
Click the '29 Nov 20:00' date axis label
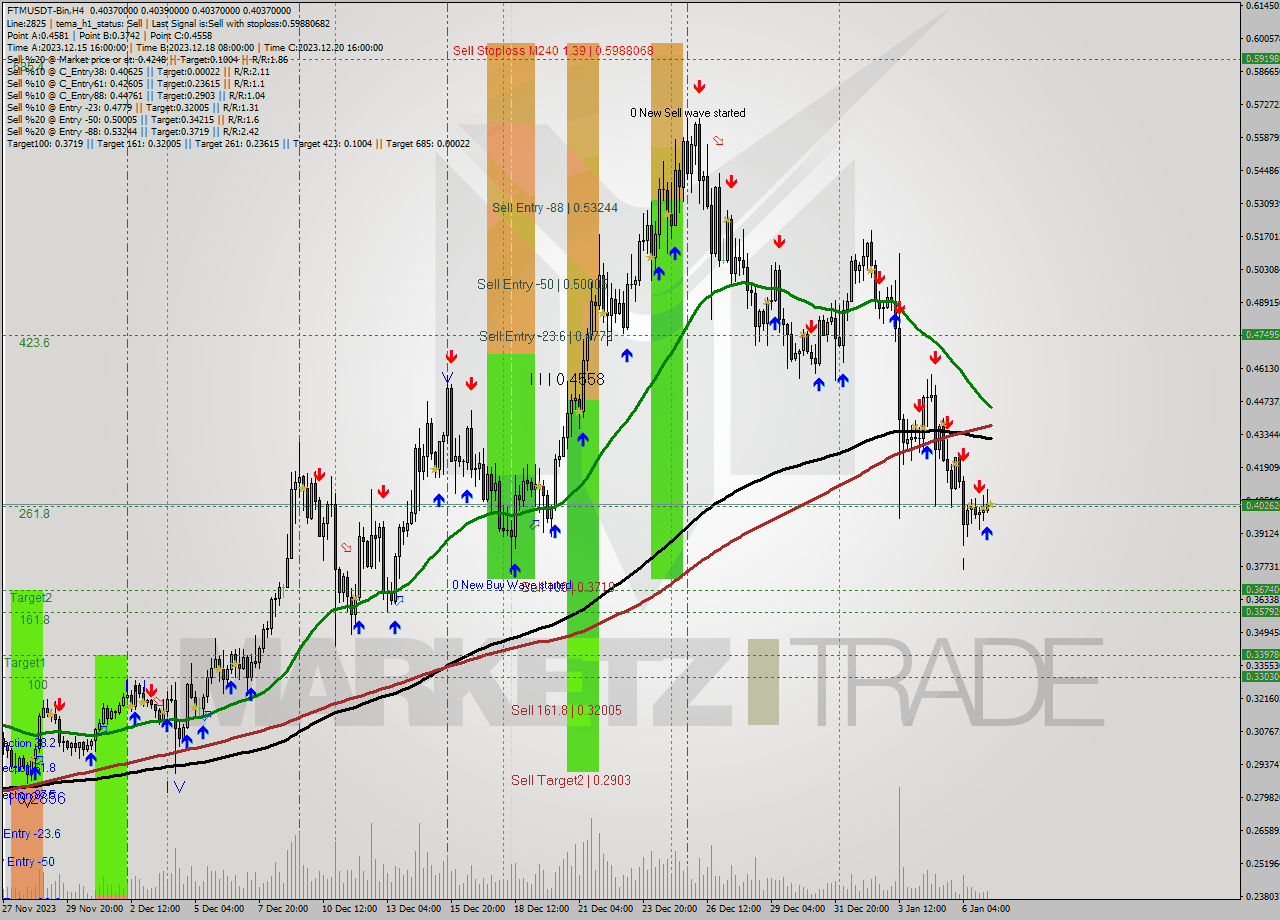coord(95,909)
